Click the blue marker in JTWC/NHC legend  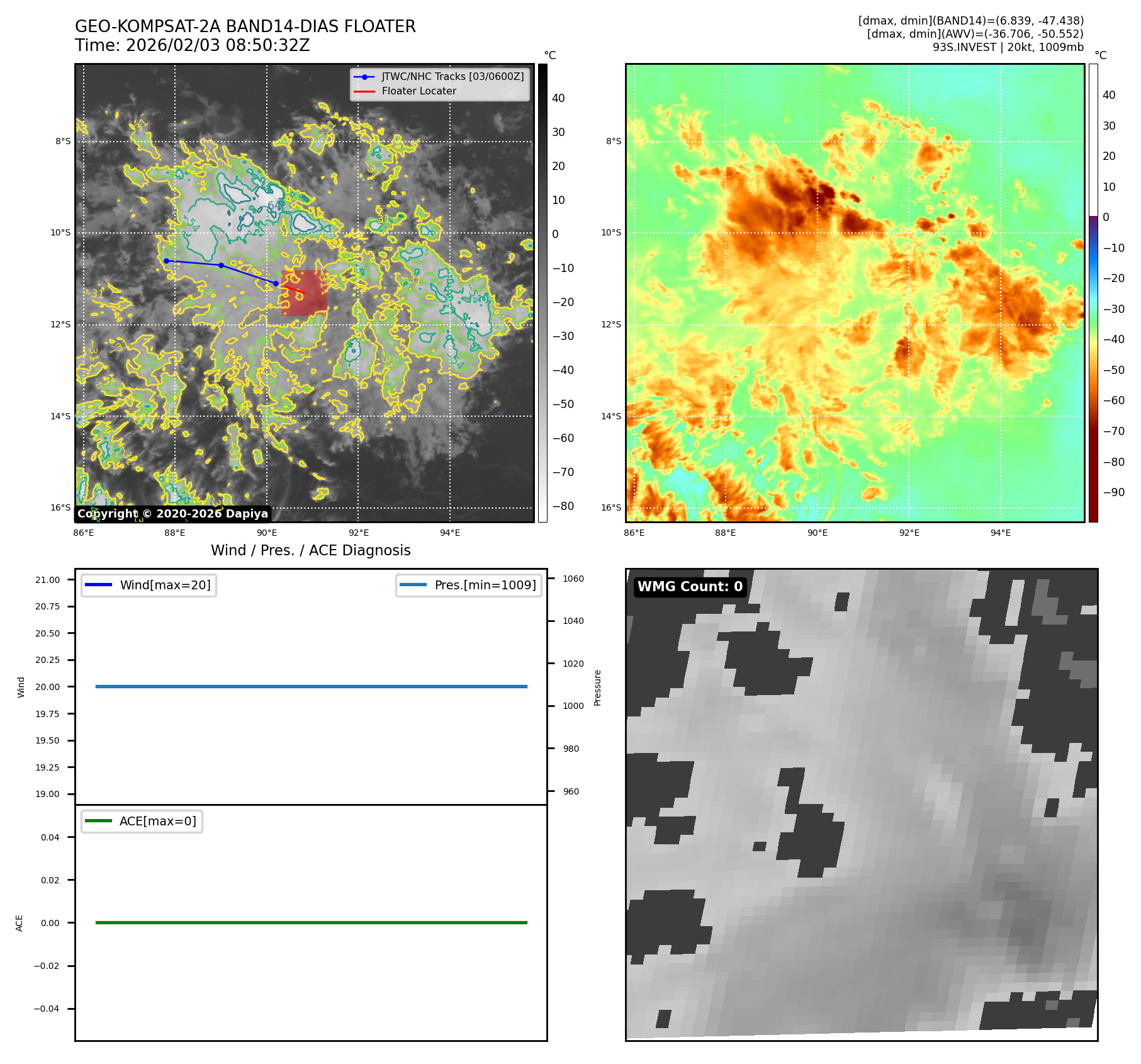tap(364, 77)
